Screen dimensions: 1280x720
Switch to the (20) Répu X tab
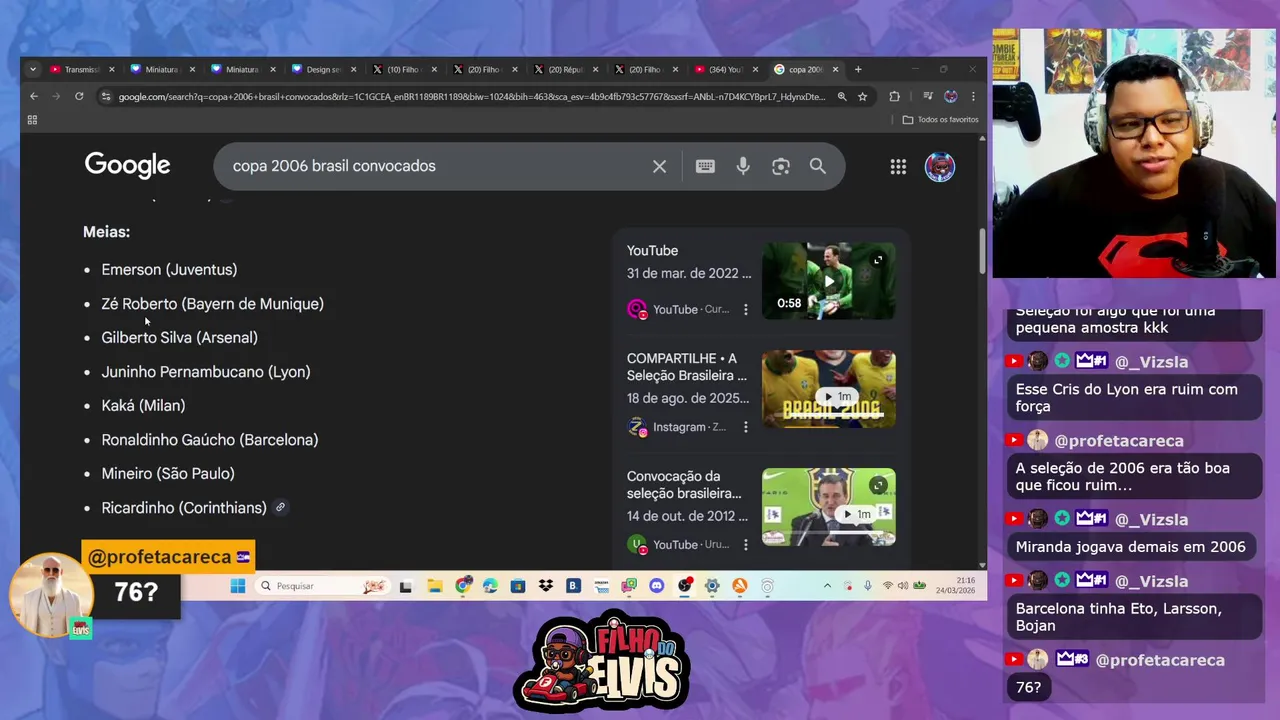(x=564, y=69)
